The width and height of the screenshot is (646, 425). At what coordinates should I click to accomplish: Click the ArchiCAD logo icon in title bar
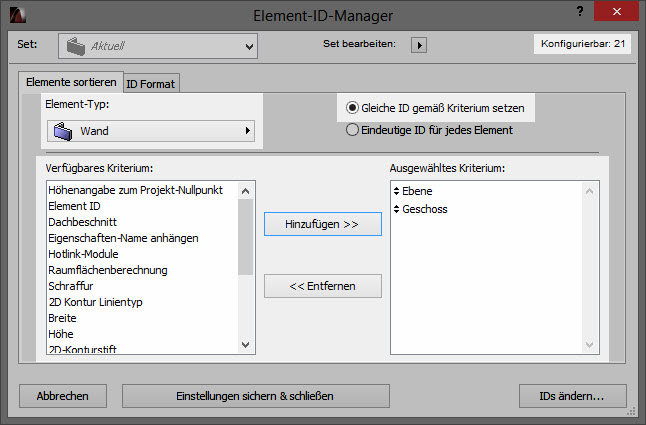coord(18,15)
